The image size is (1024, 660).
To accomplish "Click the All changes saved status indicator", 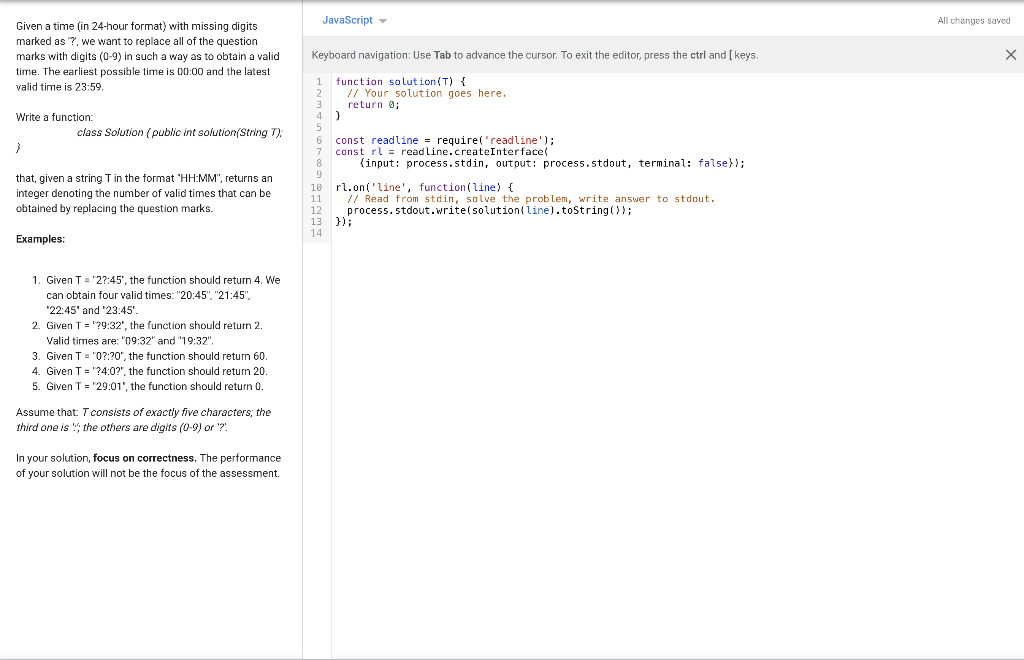I will pos(972,20).
